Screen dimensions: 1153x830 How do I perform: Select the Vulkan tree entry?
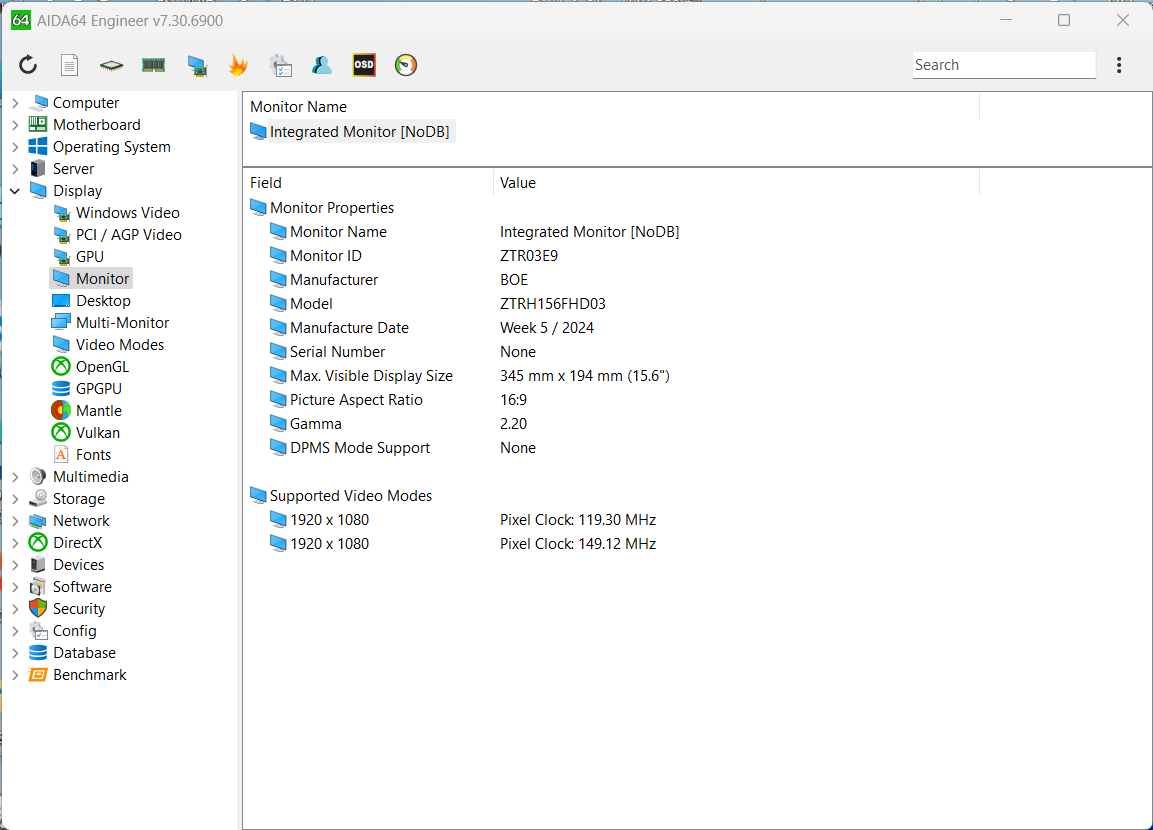[x=97, y=433]
